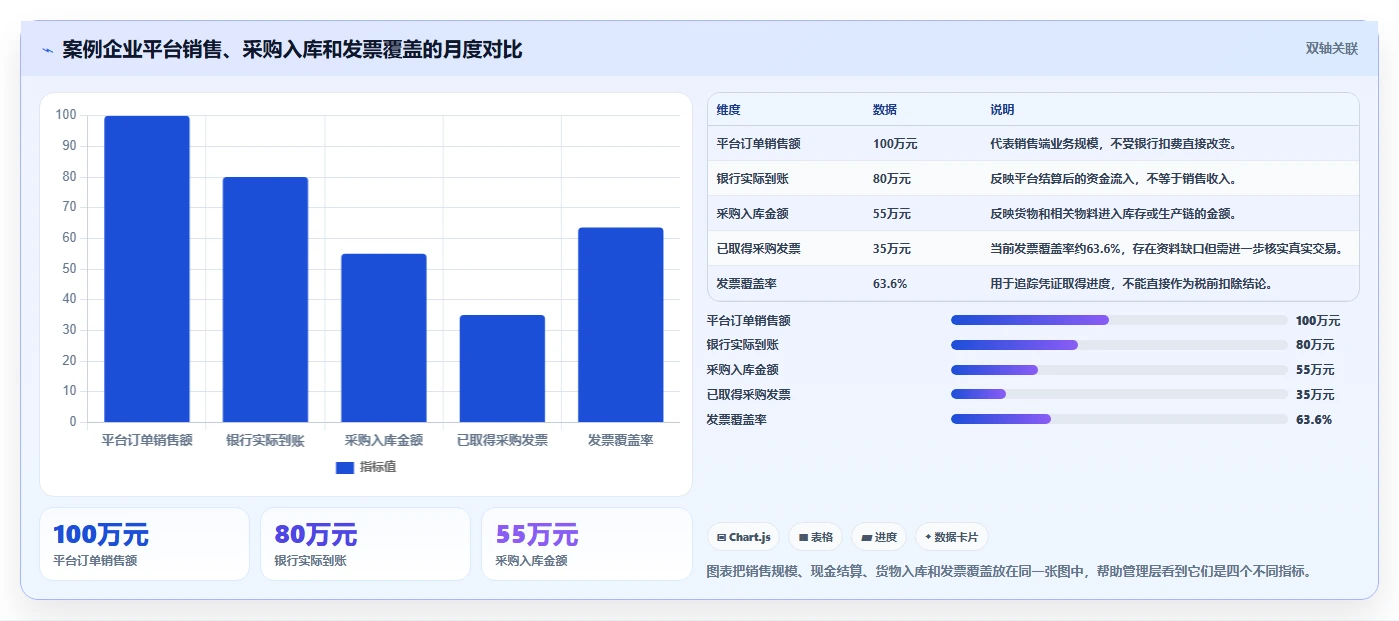Click the 进度 tag chip
Image resolution: width=1399 pixels, height=621 pixels.
coord(879,537)
